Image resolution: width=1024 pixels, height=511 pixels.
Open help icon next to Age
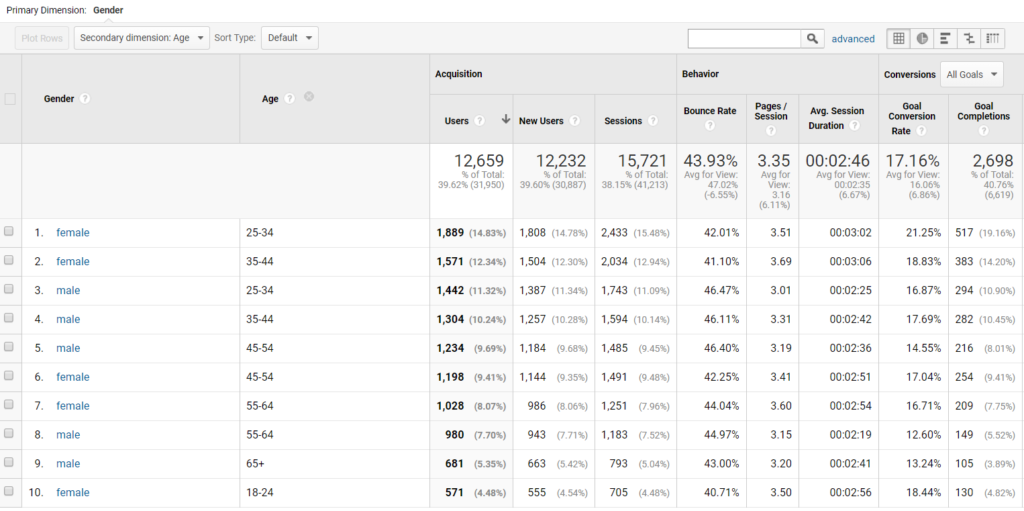point(289,99)
